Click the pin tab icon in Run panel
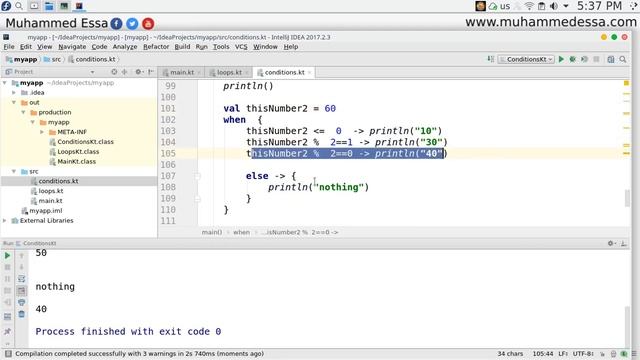 click(x=7, y=331)
